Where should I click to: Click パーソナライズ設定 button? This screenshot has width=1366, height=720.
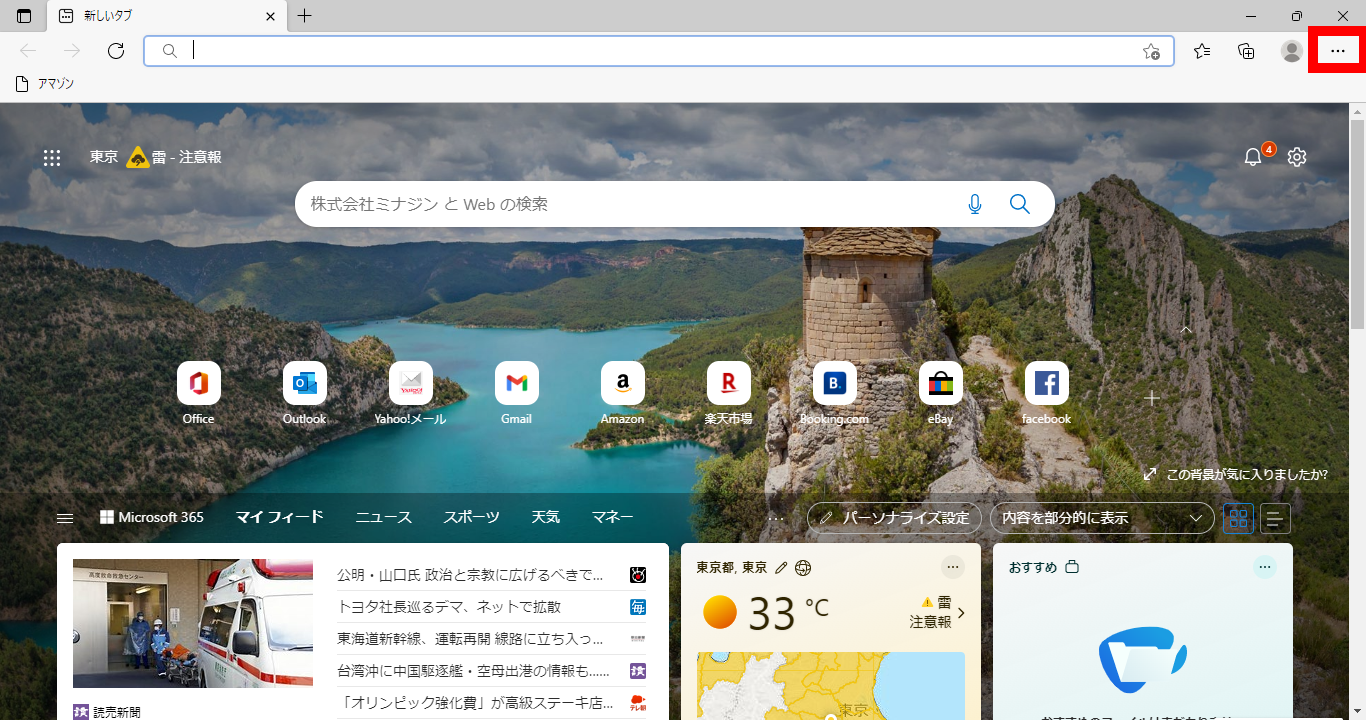point(894,518)
